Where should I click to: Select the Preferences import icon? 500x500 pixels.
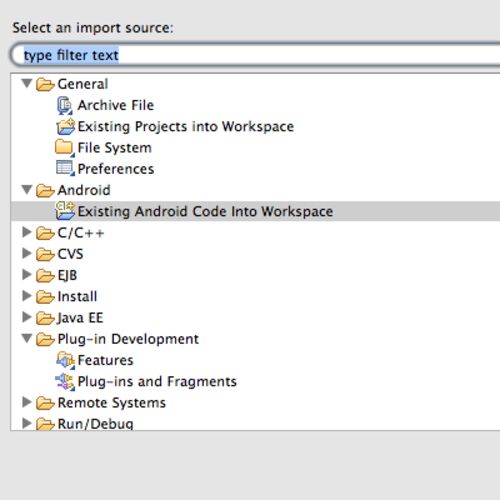pyautogui.click(x=65, y=168)
